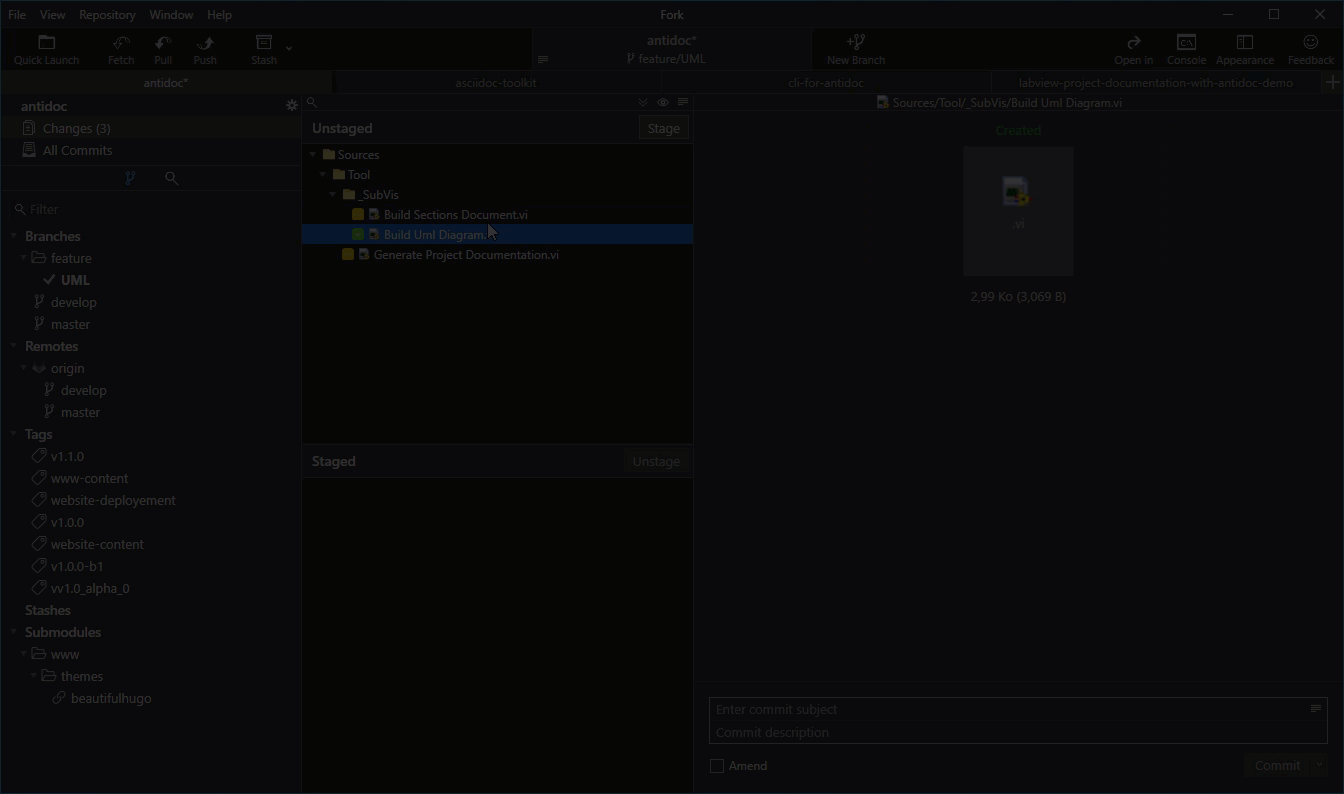Stage Generate Project Documentation.vi via status box
This screenshot has height=794, width=1344.
click(x=348, y=255)
